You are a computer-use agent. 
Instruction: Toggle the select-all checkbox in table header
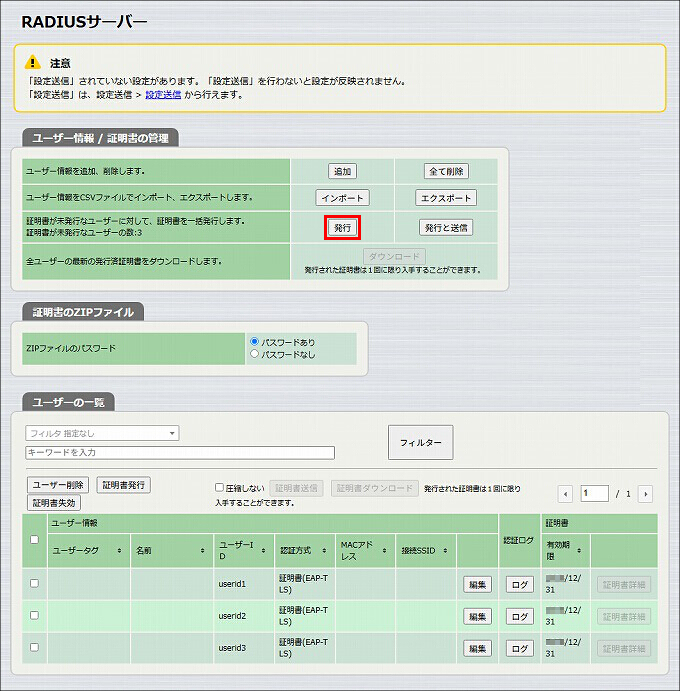[x=34, y=539]
